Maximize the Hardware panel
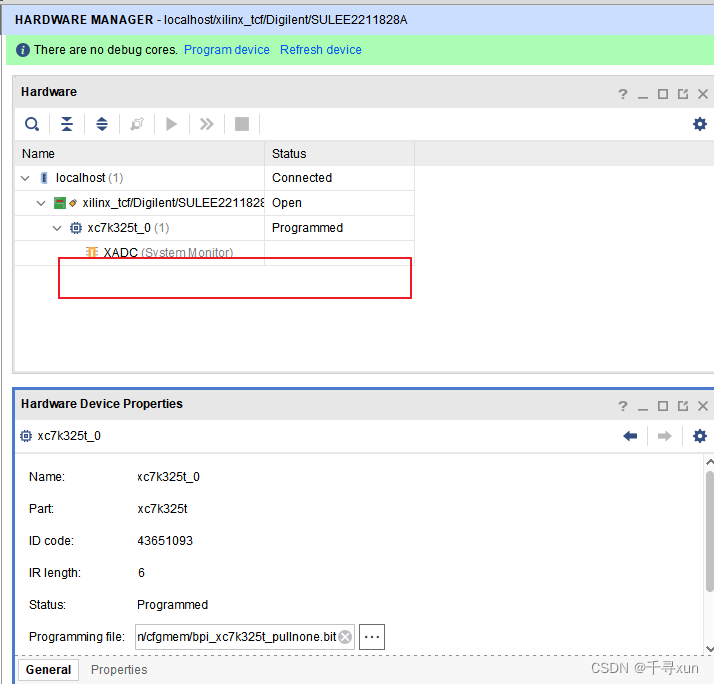 (663, 94)
